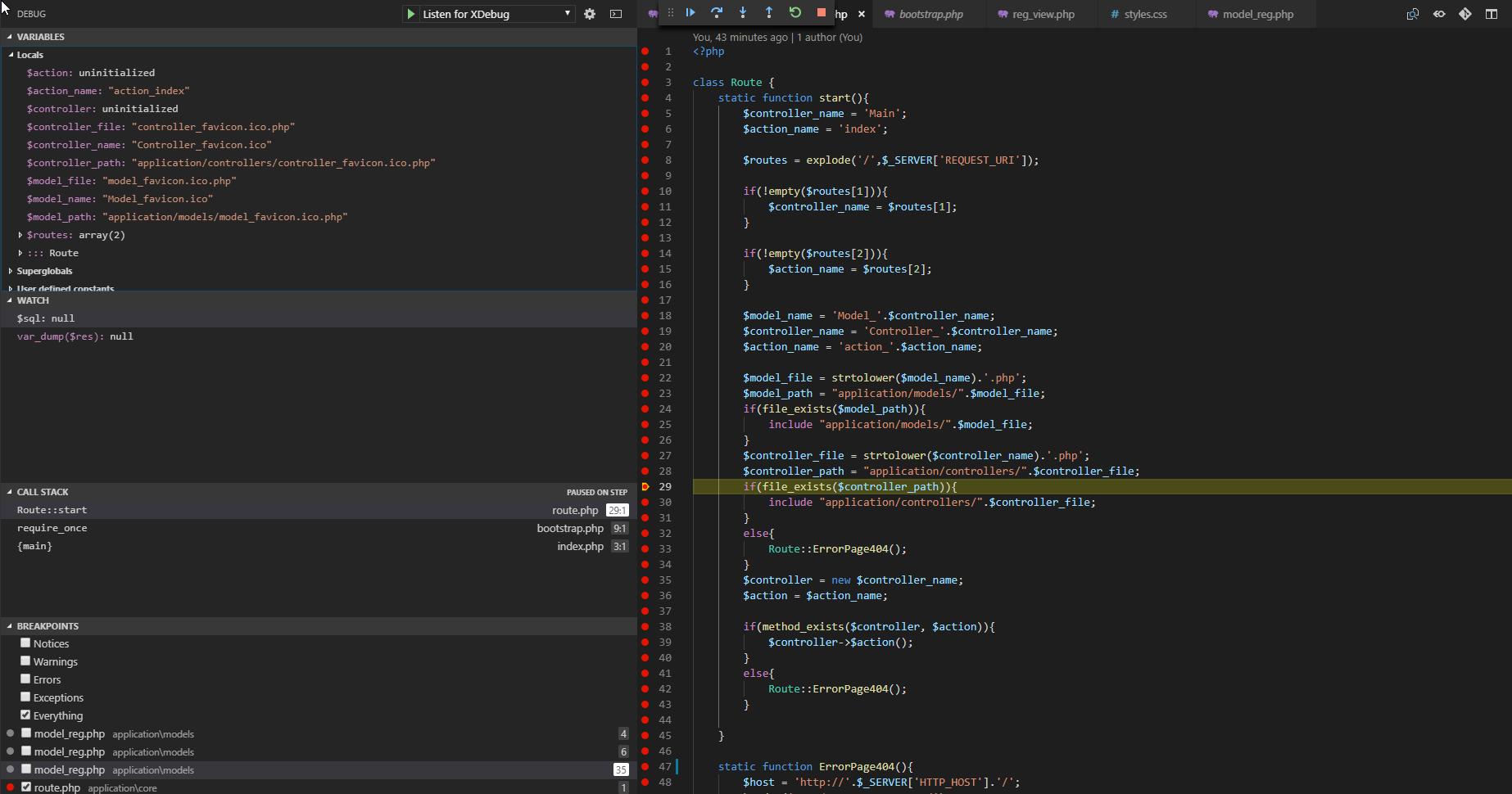
Task: Click Step Into in the debug toolbar
Action: point(743,13)
